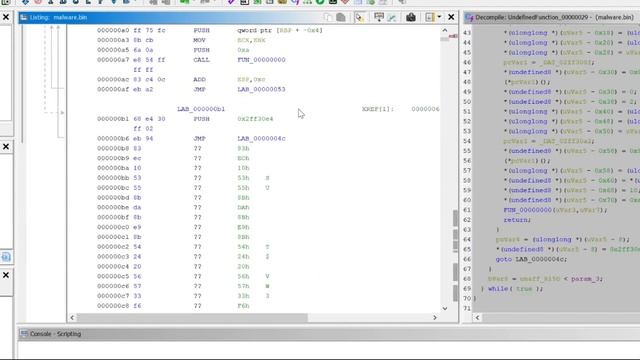This screenshot has width=640, height=360.
Task: Select address 000000a0 in Listing
Action: coord(113,30)
